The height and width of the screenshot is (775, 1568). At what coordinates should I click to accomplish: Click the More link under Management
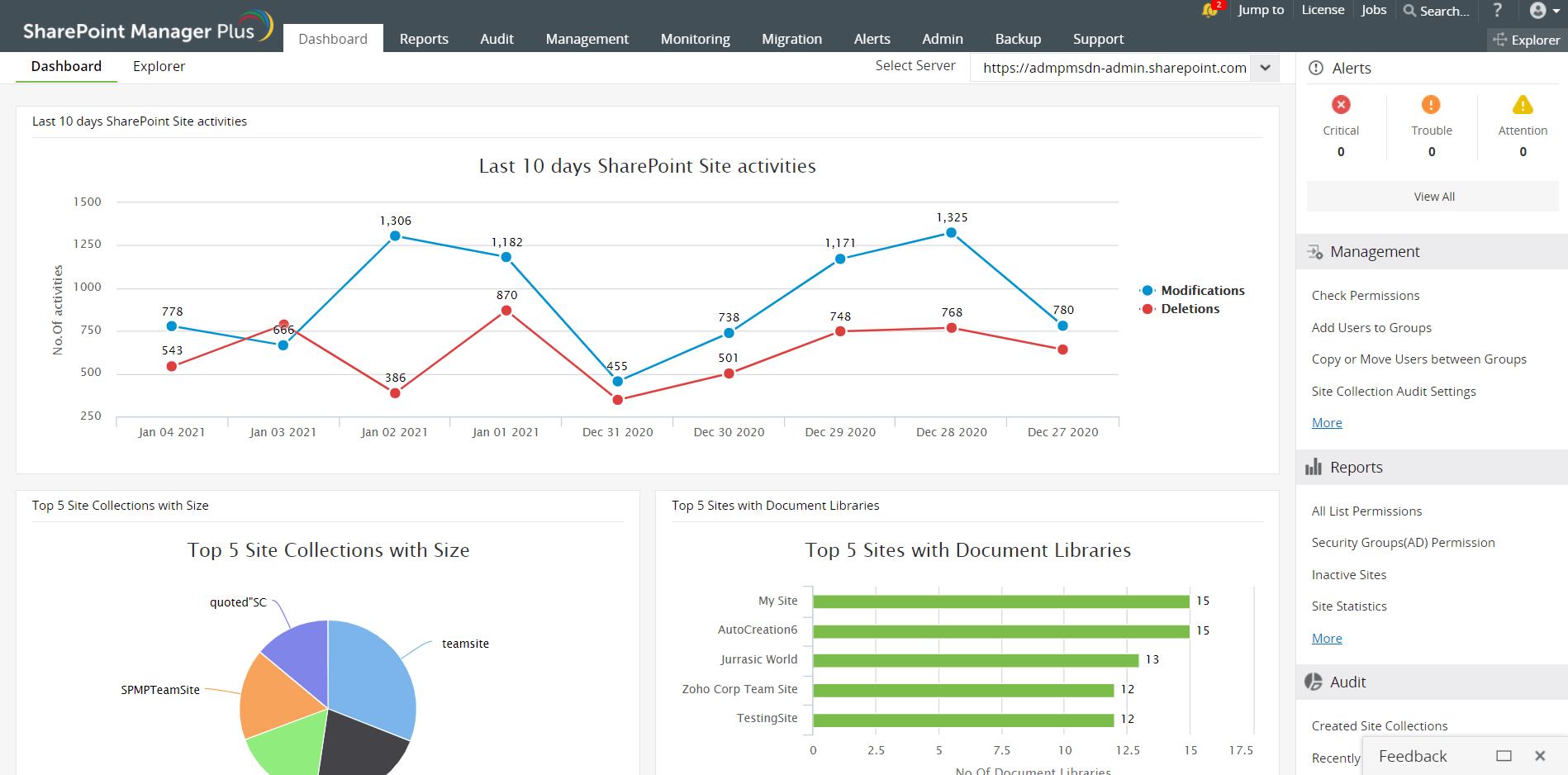1327,423
